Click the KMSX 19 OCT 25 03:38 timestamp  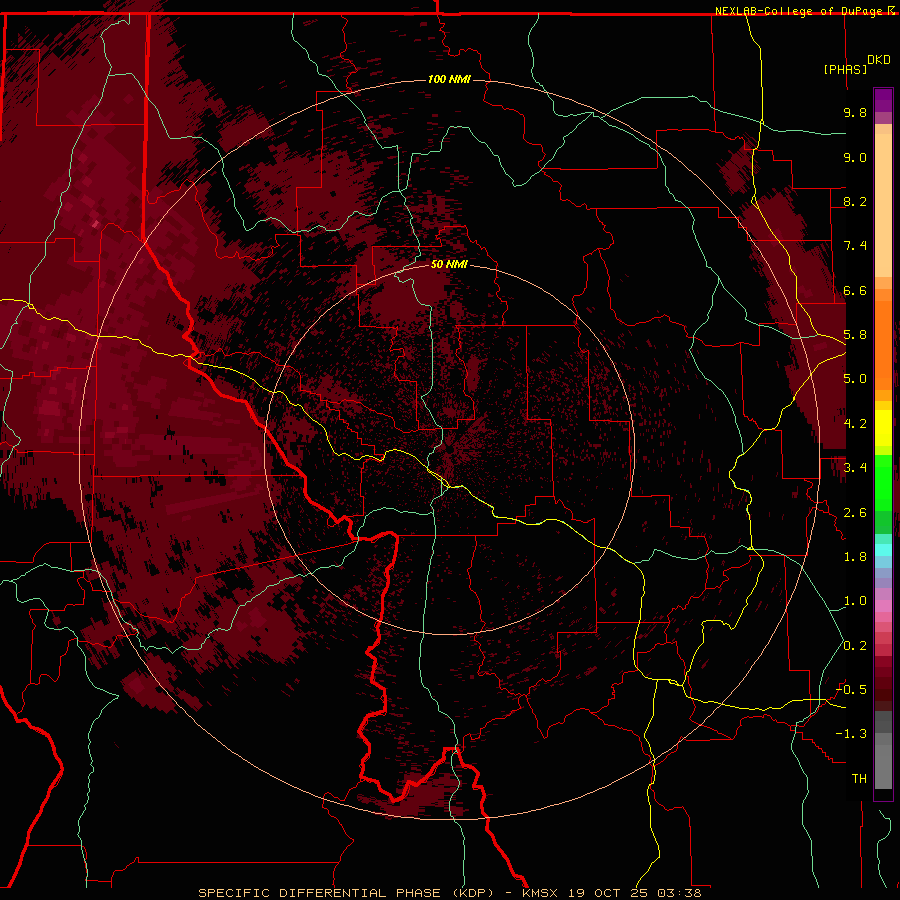[612, 893]
